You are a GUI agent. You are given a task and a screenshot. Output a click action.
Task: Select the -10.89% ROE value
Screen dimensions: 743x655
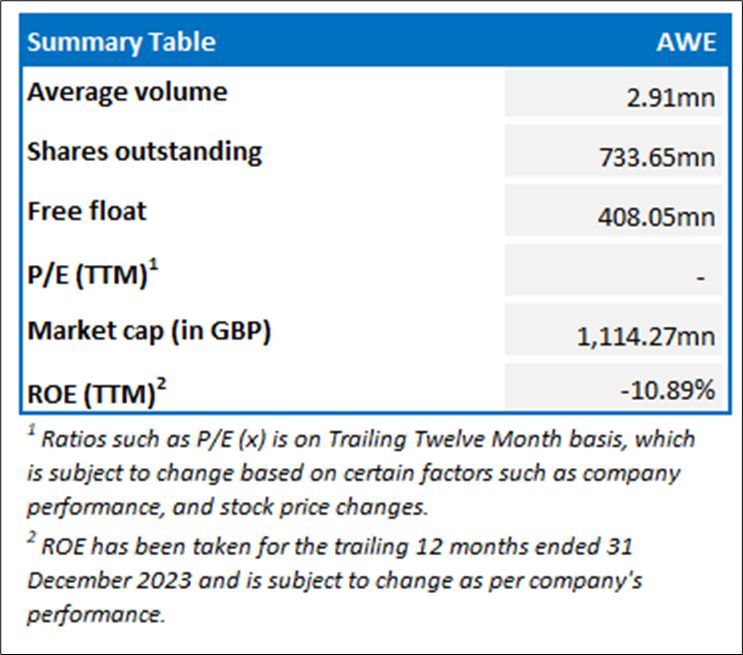click(x=669, y=391)
